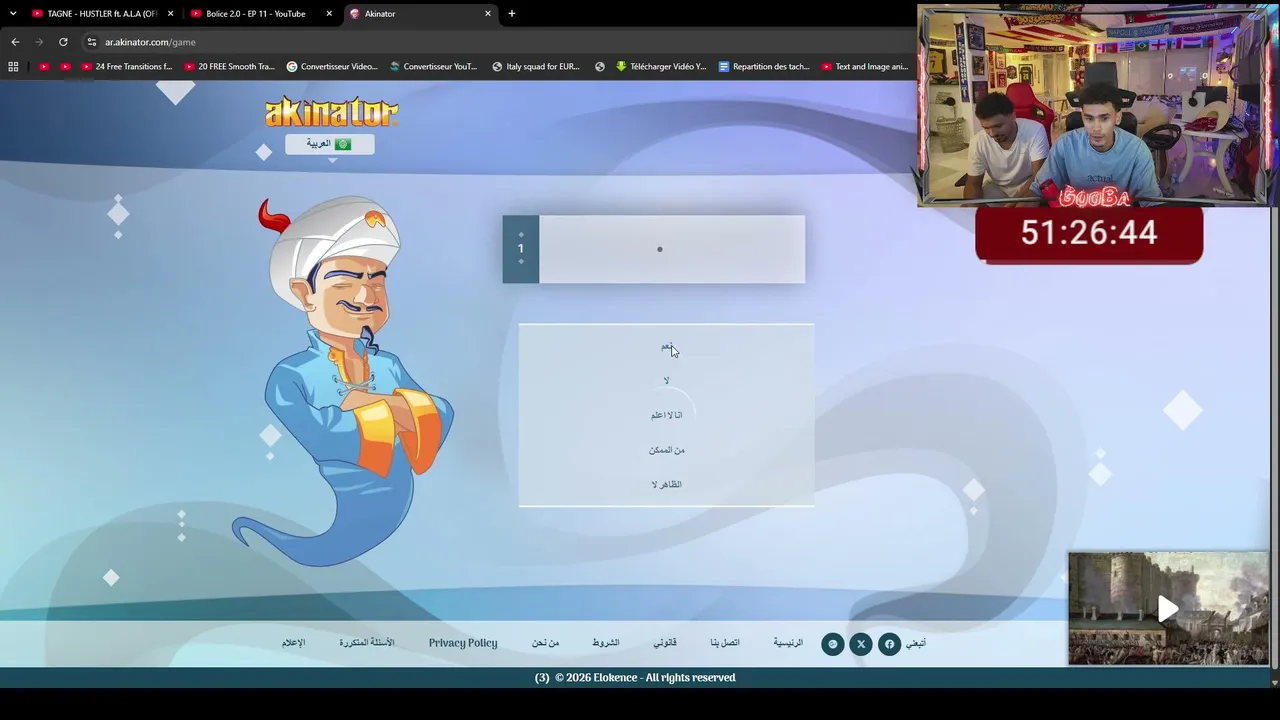Switch to the Bolice 2.0 - EP 11 tab

pos(256,14)
